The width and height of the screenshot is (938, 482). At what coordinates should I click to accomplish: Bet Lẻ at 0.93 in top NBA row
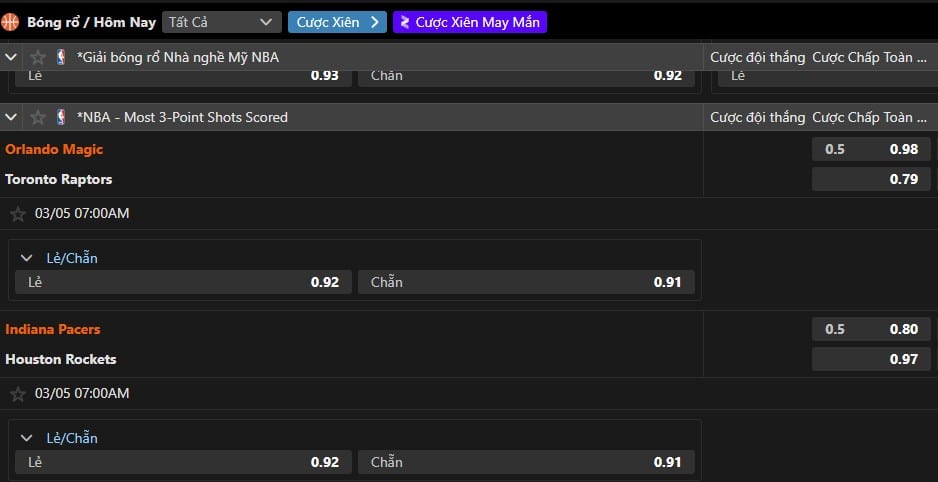(183, 78)
